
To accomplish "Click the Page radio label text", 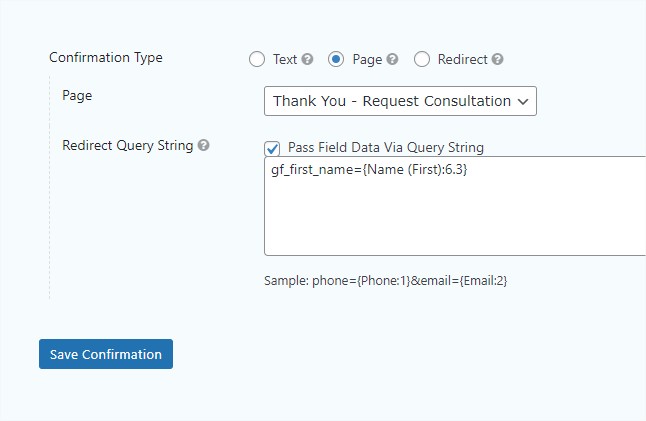I will tap(367, 59).
